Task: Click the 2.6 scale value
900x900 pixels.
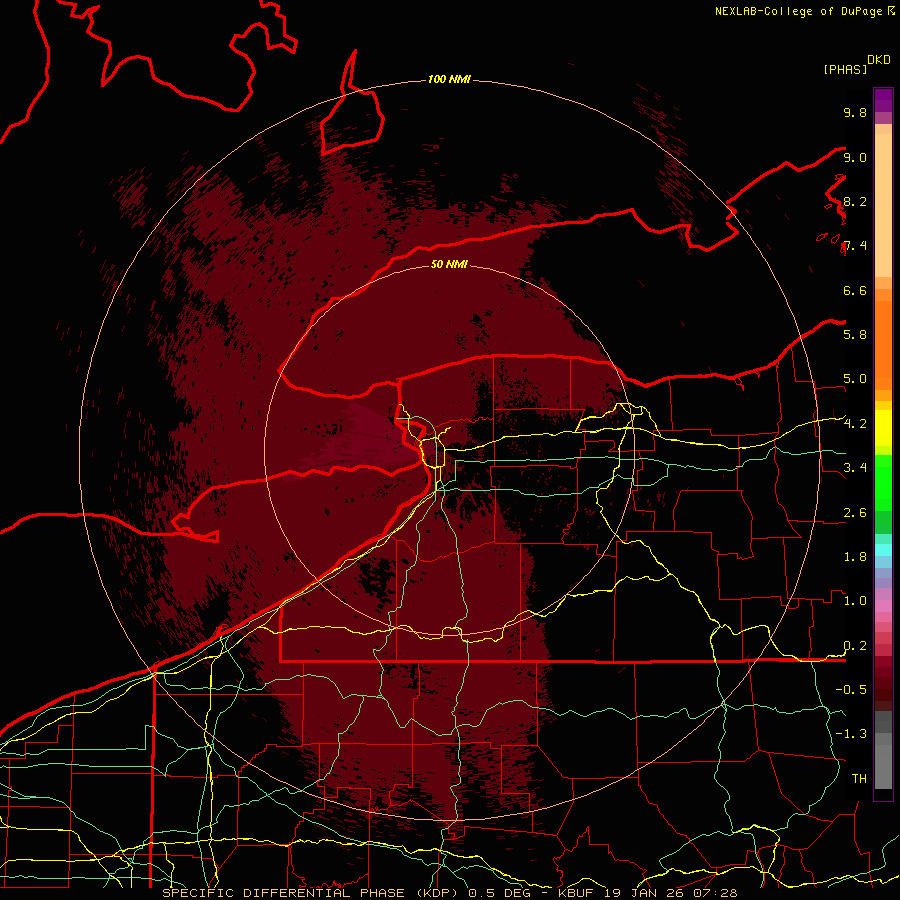Action: point(855,512)
